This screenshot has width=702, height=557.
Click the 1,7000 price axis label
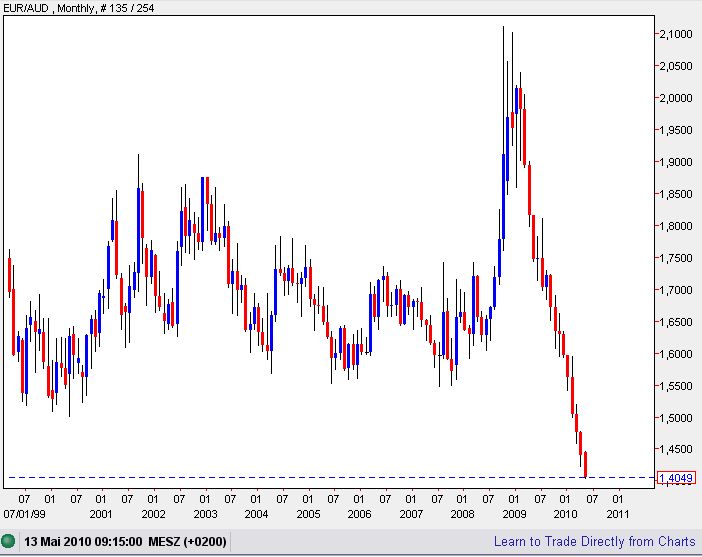pyautogui.click(x=676, y=290)
